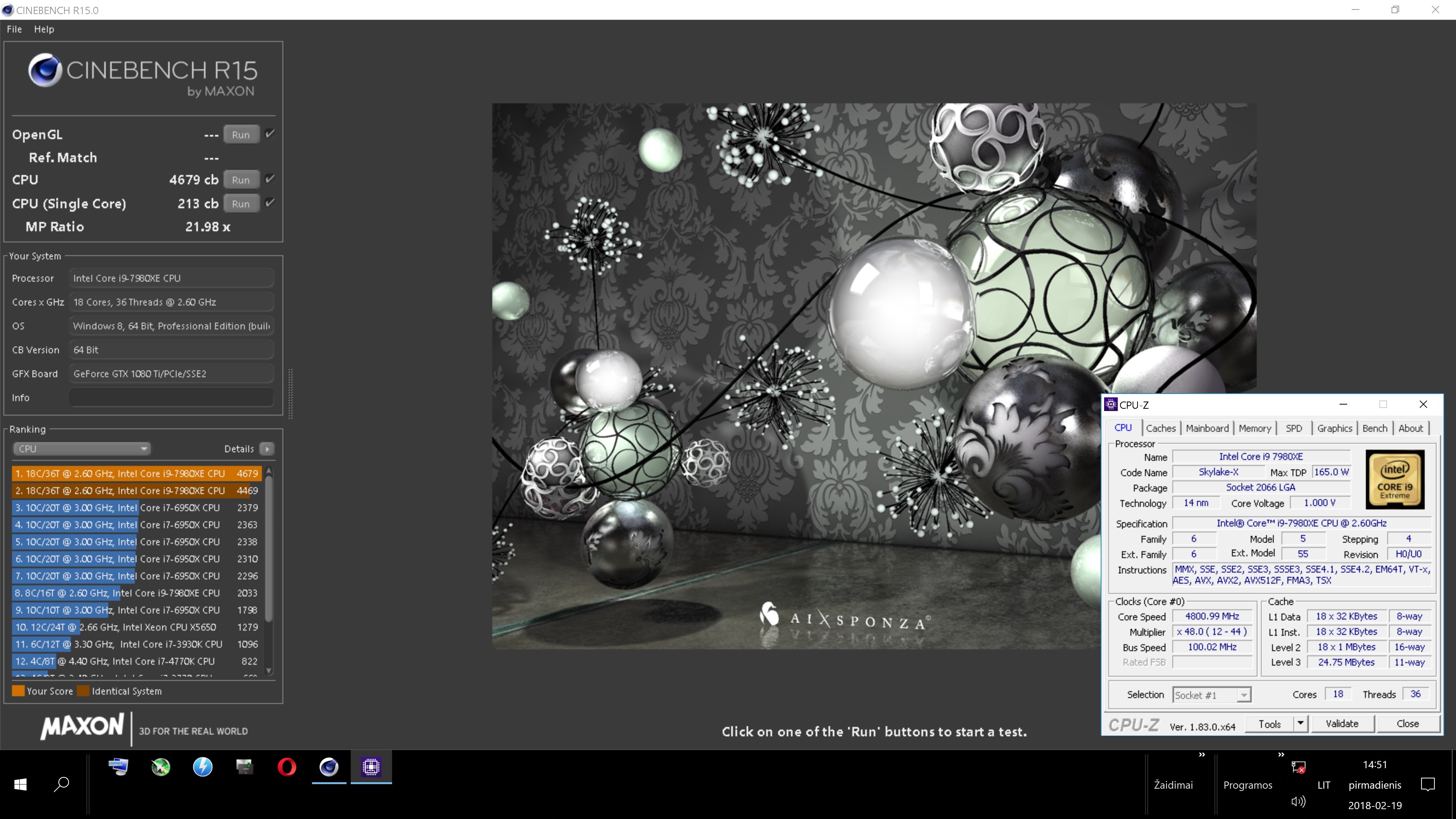This screenshot has height=819, width=1456.
Task: Open the blue lightning bolt taskbar app
Action: [x=202, y=767]
